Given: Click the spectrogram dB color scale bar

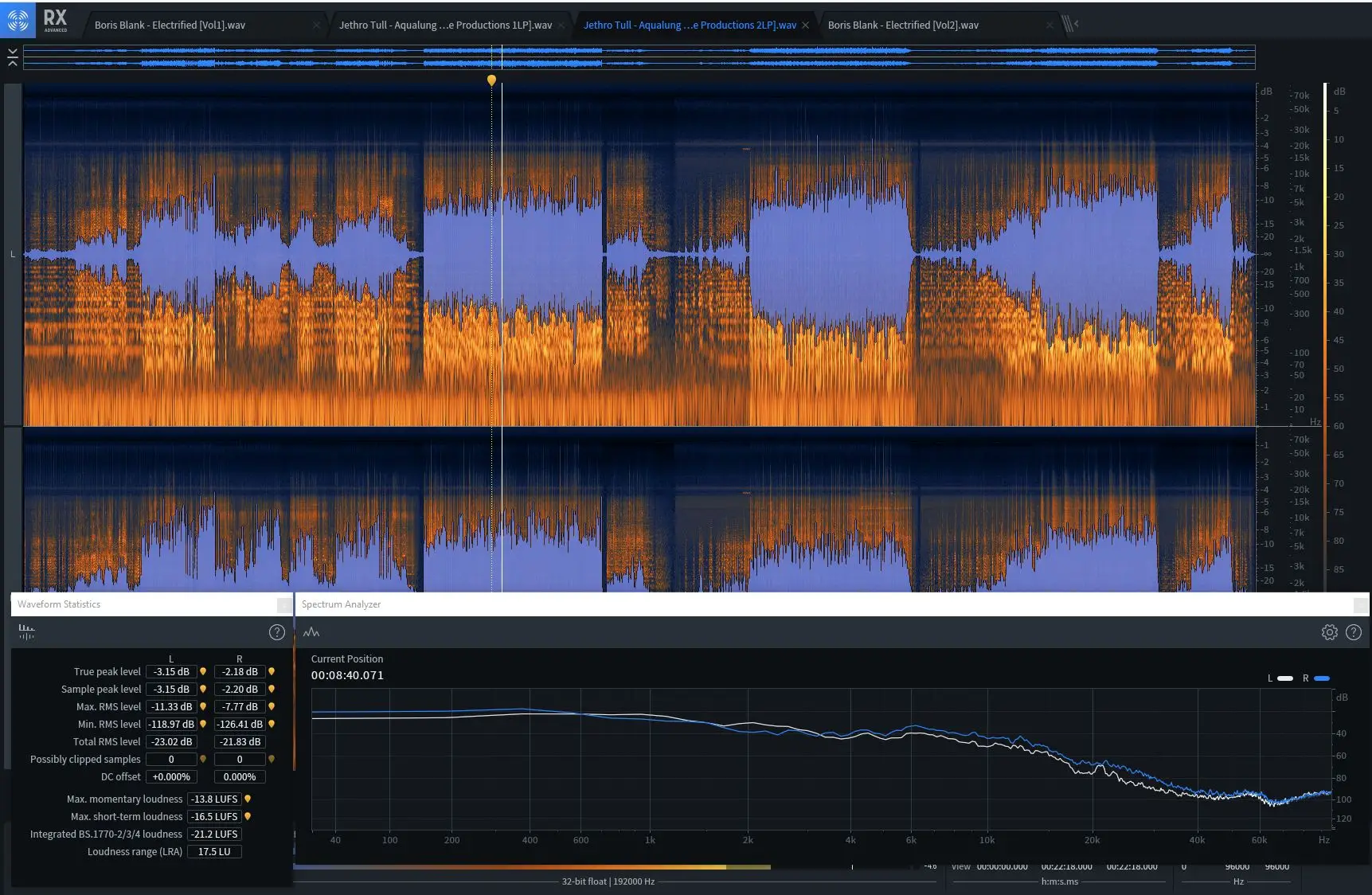Looking at the screenshot, I should 1326,337.
